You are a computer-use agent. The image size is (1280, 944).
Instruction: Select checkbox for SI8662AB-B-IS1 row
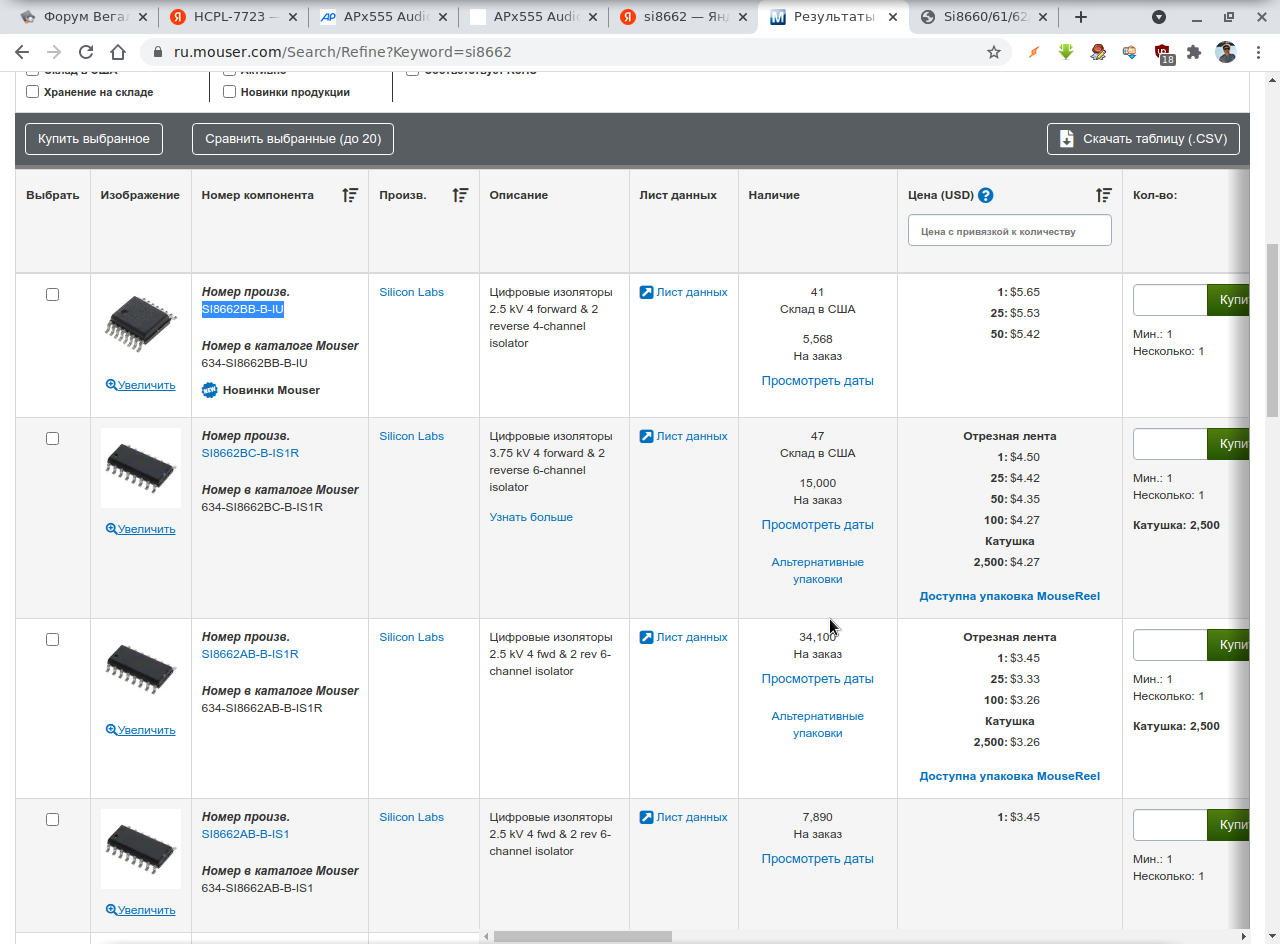(53, 819)
